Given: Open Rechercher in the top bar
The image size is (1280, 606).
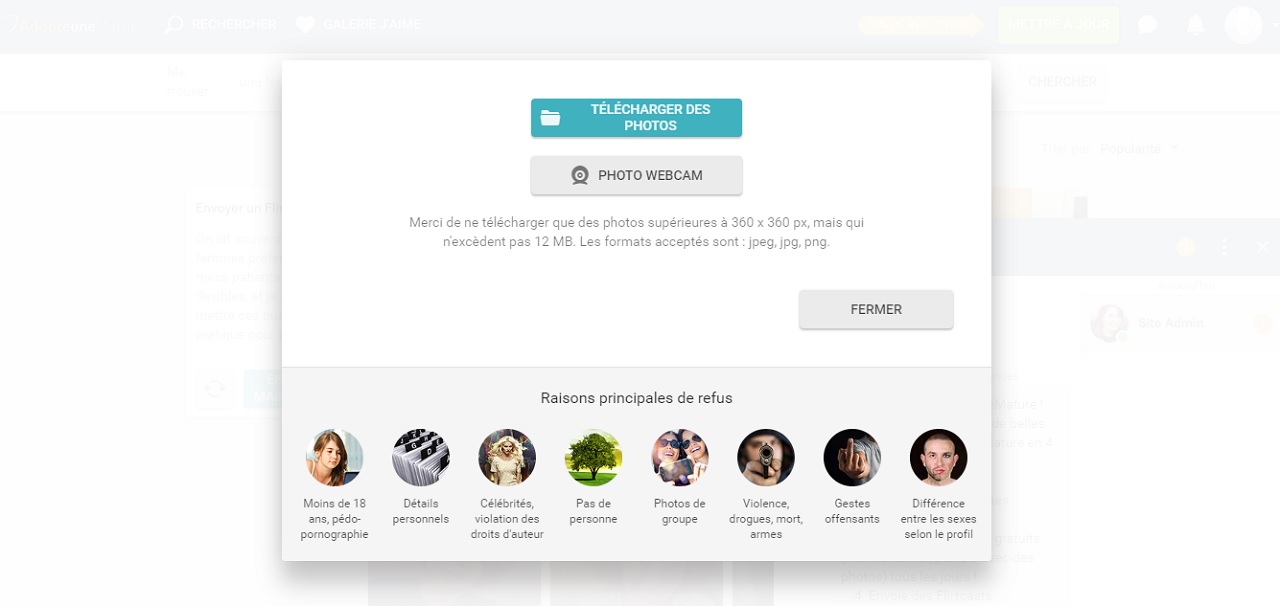Looking at the screenshot, I should [221, 25].
